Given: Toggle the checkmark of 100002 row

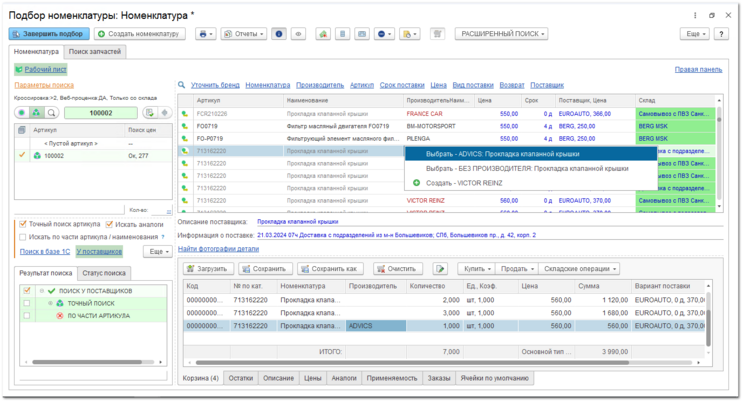Looking at the screenshot, I should pos(22,155).
